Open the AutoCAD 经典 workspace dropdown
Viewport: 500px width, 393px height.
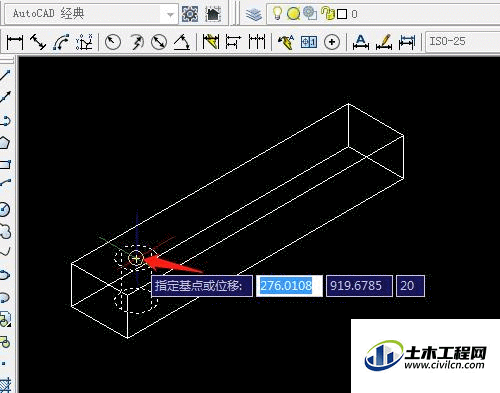(x=170, y=14)
